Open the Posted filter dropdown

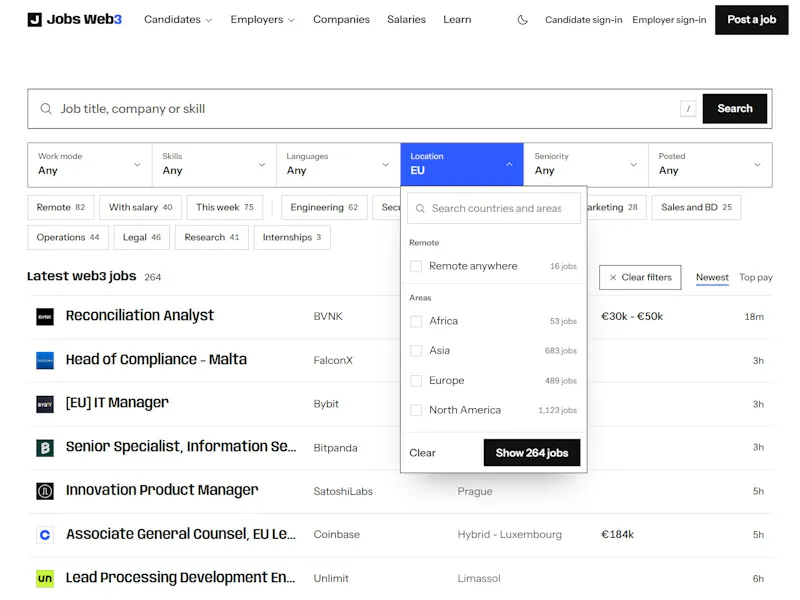click(x=710, y=165)
